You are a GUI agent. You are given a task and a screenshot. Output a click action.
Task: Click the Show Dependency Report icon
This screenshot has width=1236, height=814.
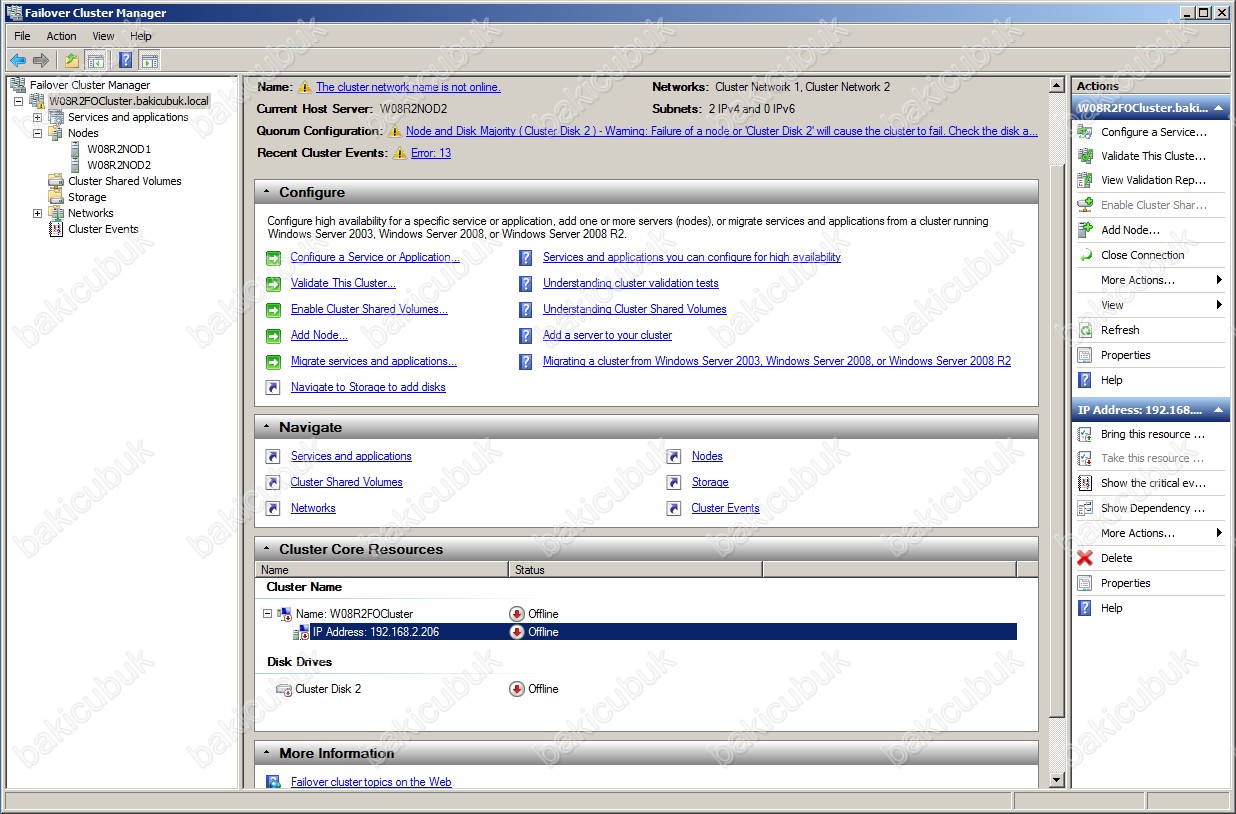[1085, 508]
